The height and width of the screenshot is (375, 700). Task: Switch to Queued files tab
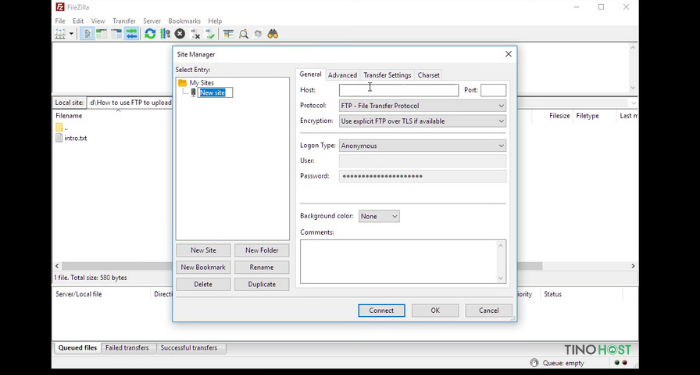point(78,348)
